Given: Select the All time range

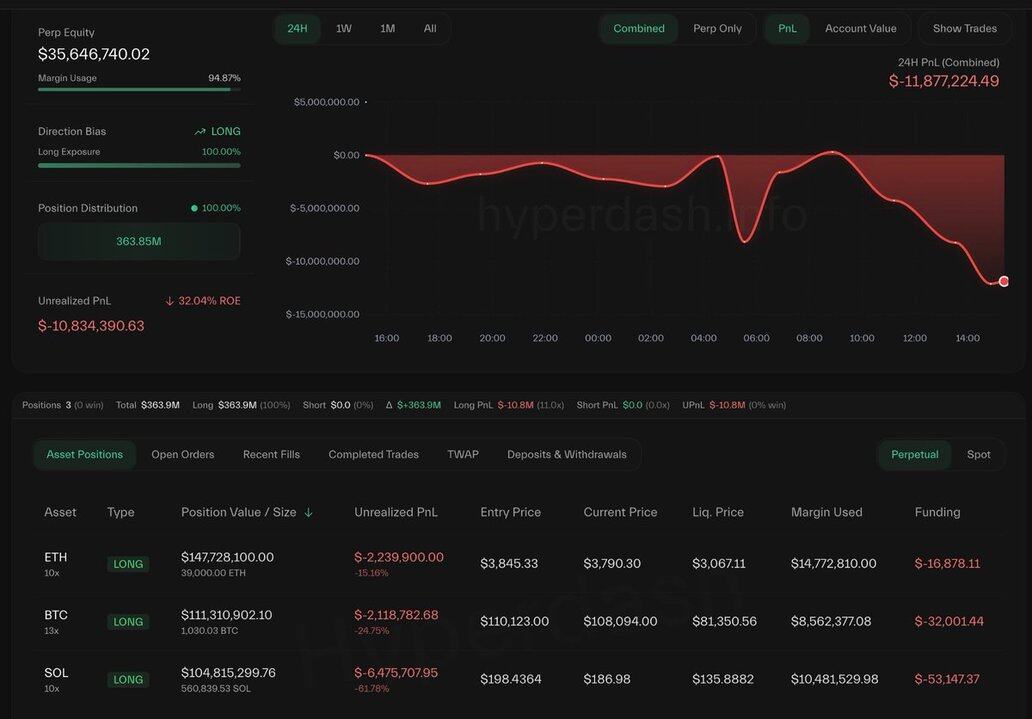Looking at the screenshot, I should [430, 29].
